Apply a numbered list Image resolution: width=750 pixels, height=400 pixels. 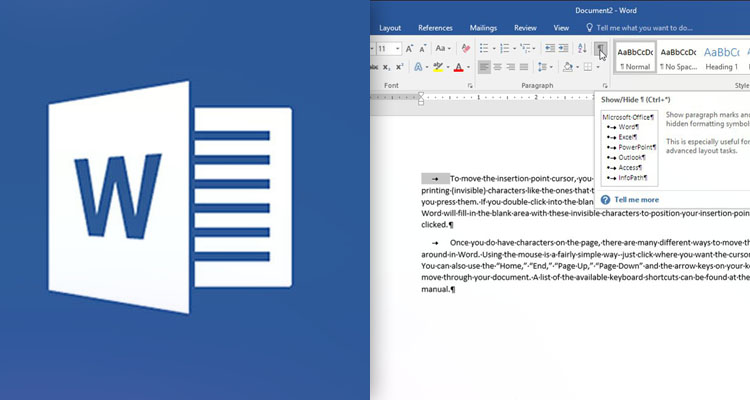coord(505,48)
